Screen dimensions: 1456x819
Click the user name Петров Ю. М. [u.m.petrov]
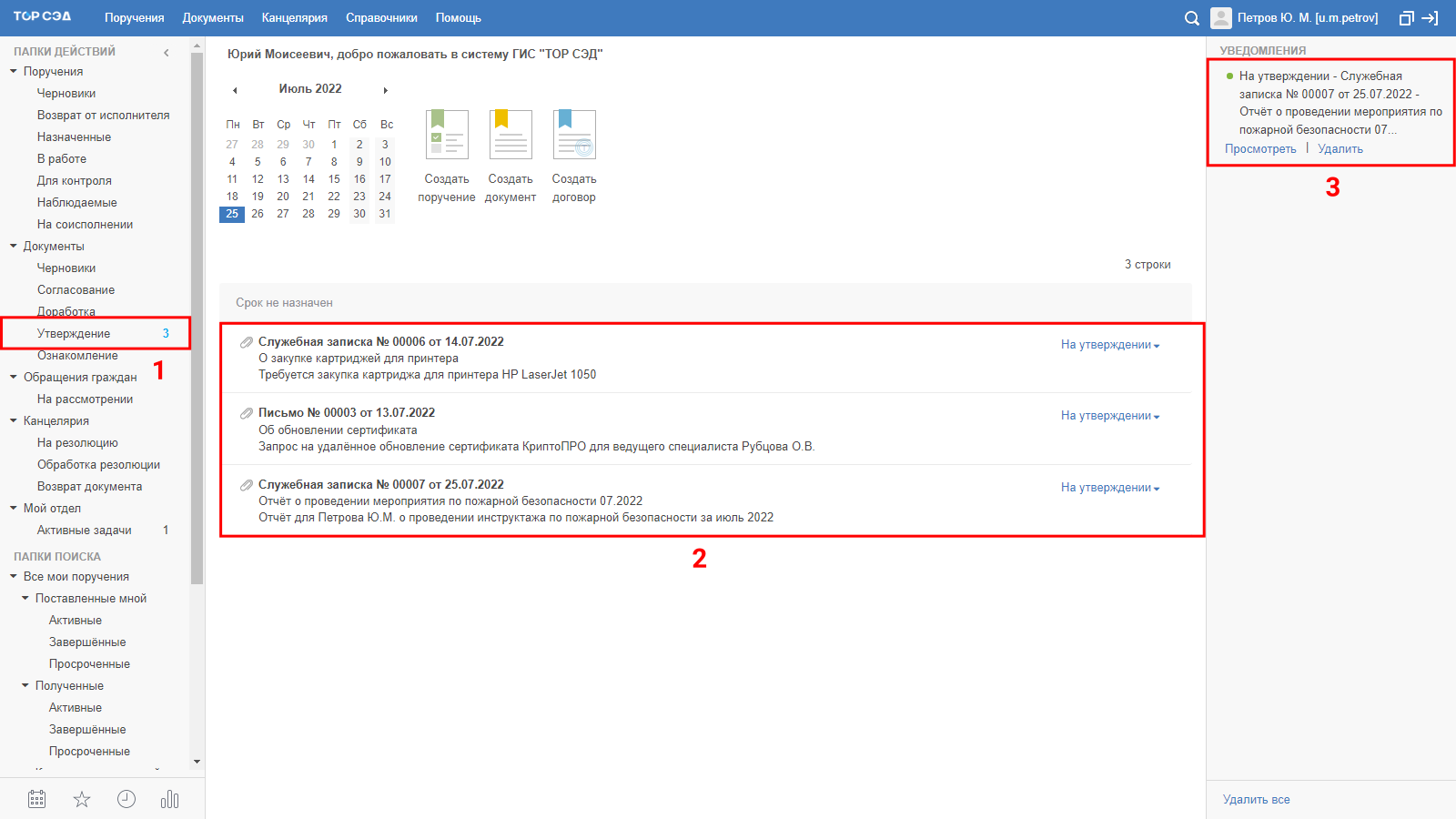point(1308,18)
